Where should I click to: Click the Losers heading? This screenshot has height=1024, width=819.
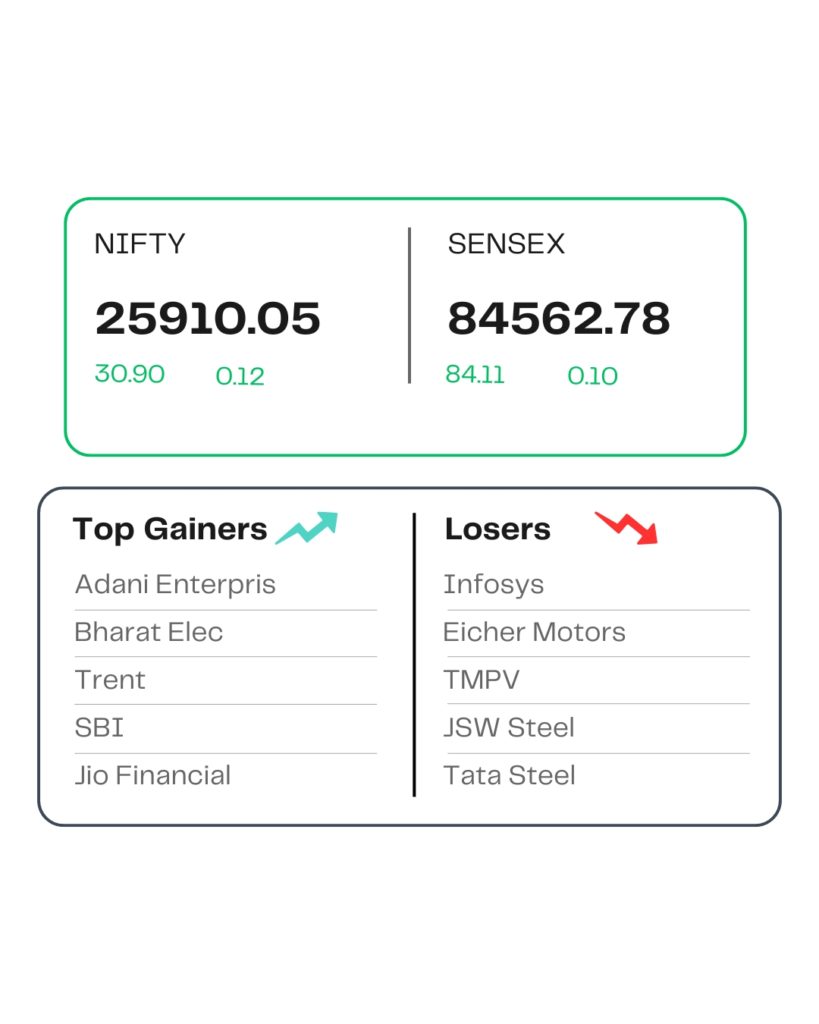tap(497, 529)
